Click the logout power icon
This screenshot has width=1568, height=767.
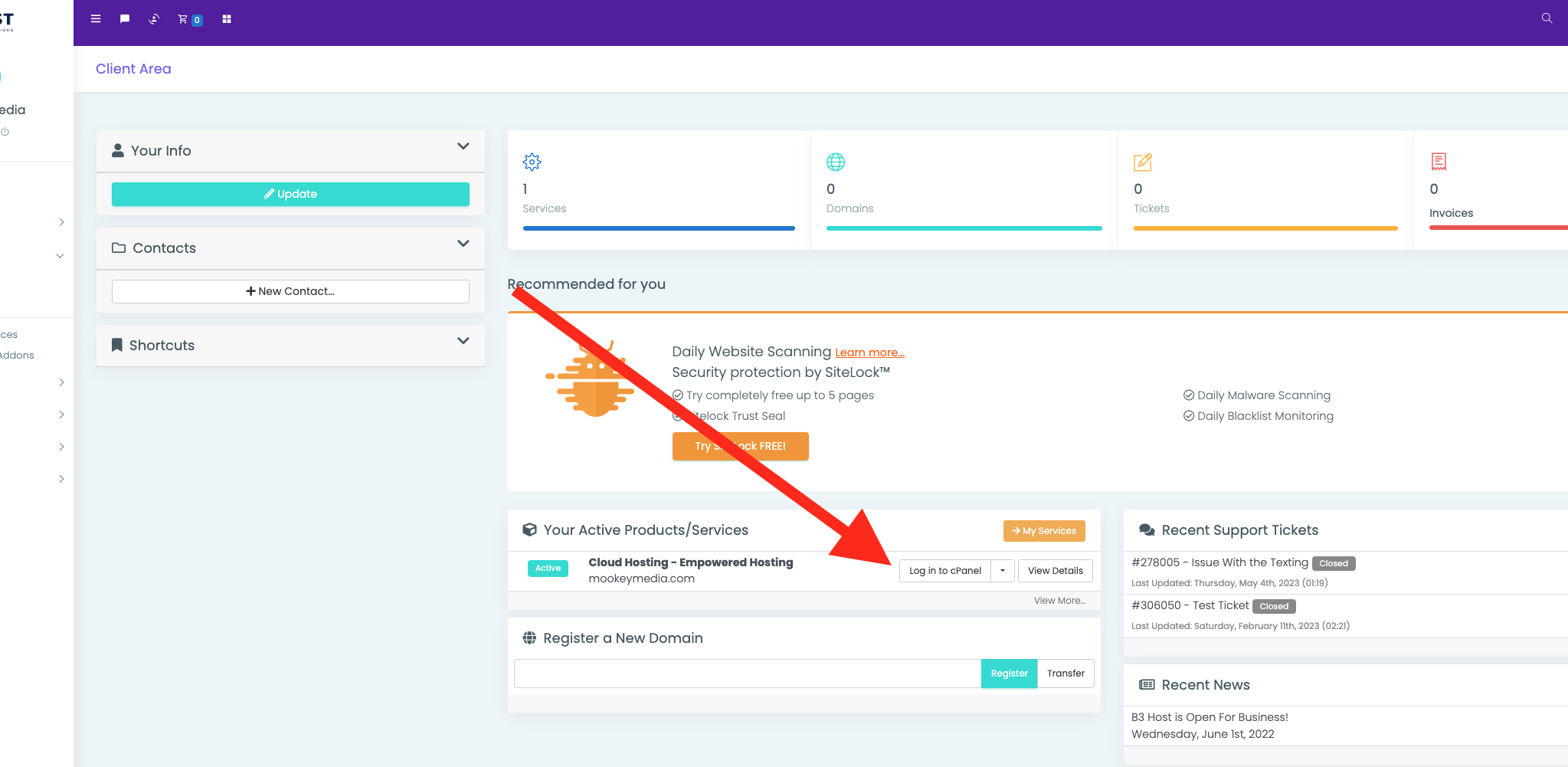click(5, 132)
